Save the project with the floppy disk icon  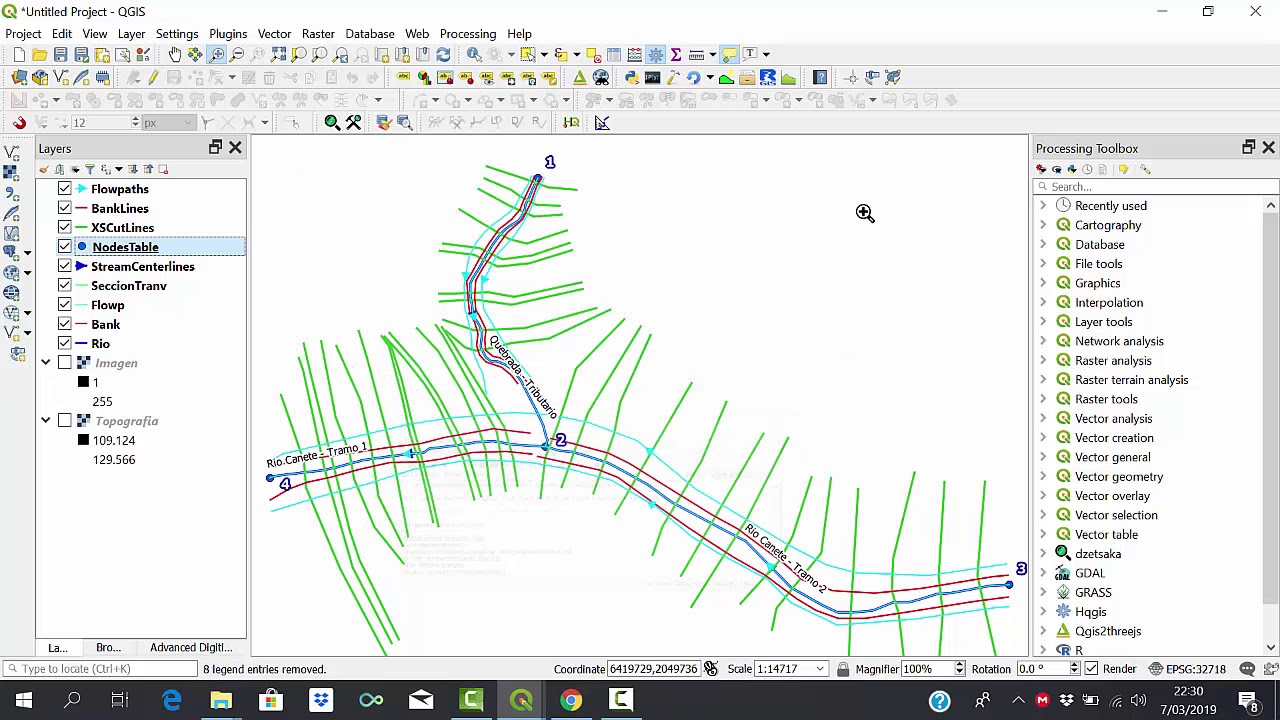pos(60,54)
